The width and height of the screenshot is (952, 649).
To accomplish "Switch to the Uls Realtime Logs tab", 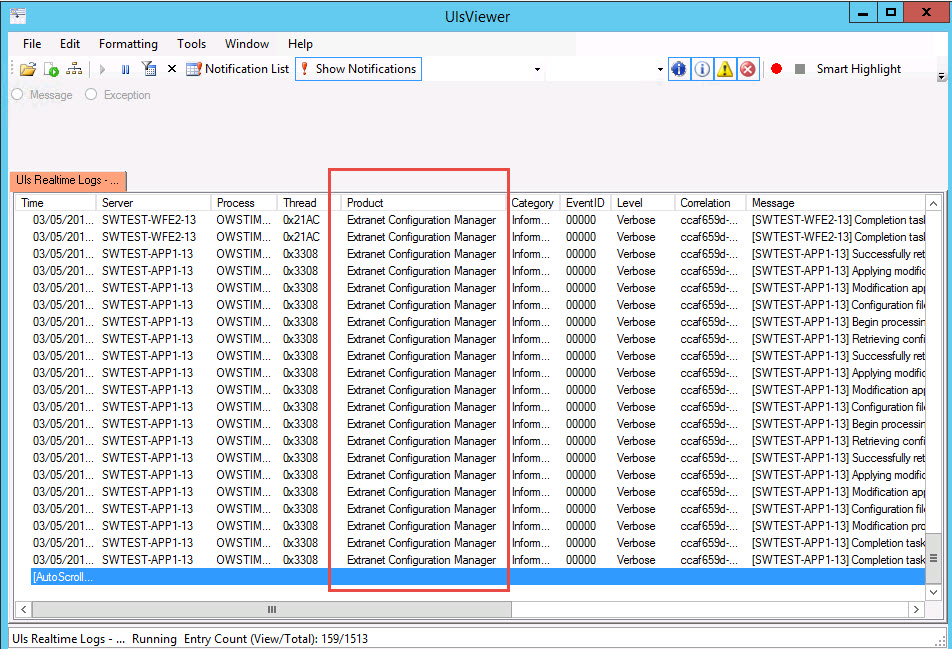I will [67, 180].
